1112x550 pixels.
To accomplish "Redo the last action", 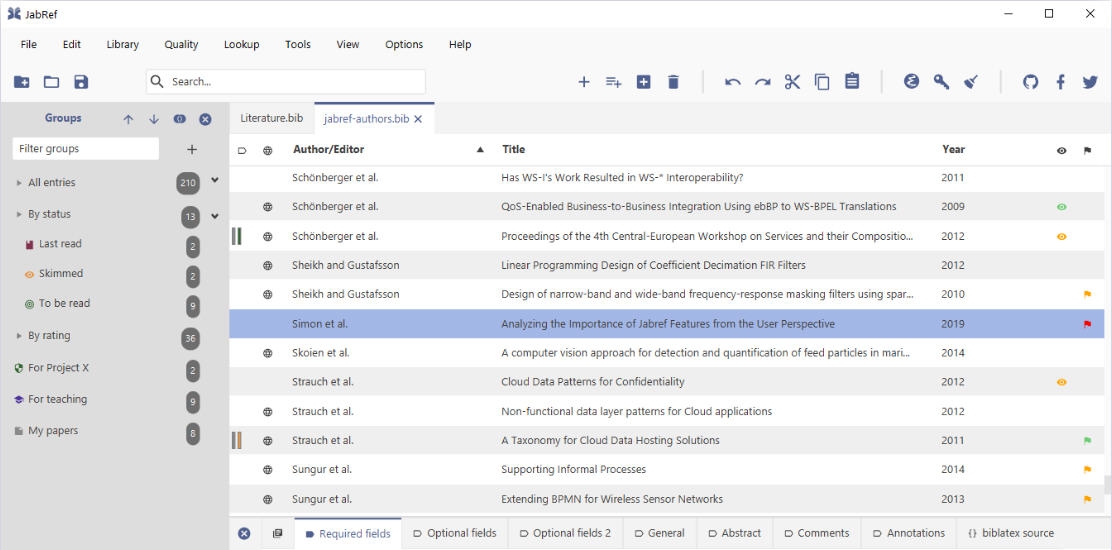I will pyautogui.click(x=762, y=82).
